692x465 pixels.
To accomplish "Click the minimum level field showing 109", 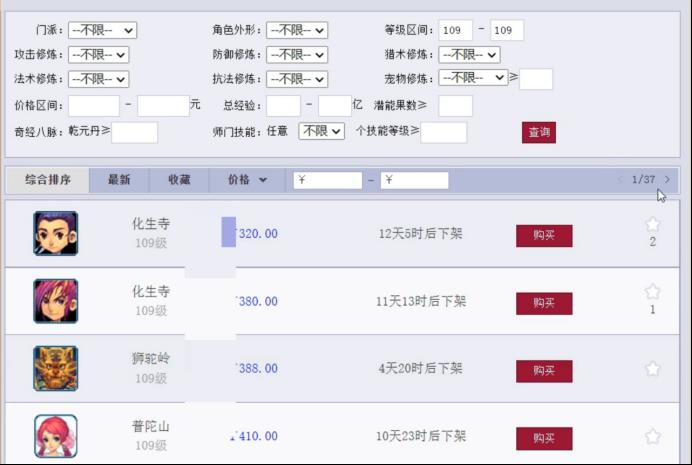I will (455, 30).
